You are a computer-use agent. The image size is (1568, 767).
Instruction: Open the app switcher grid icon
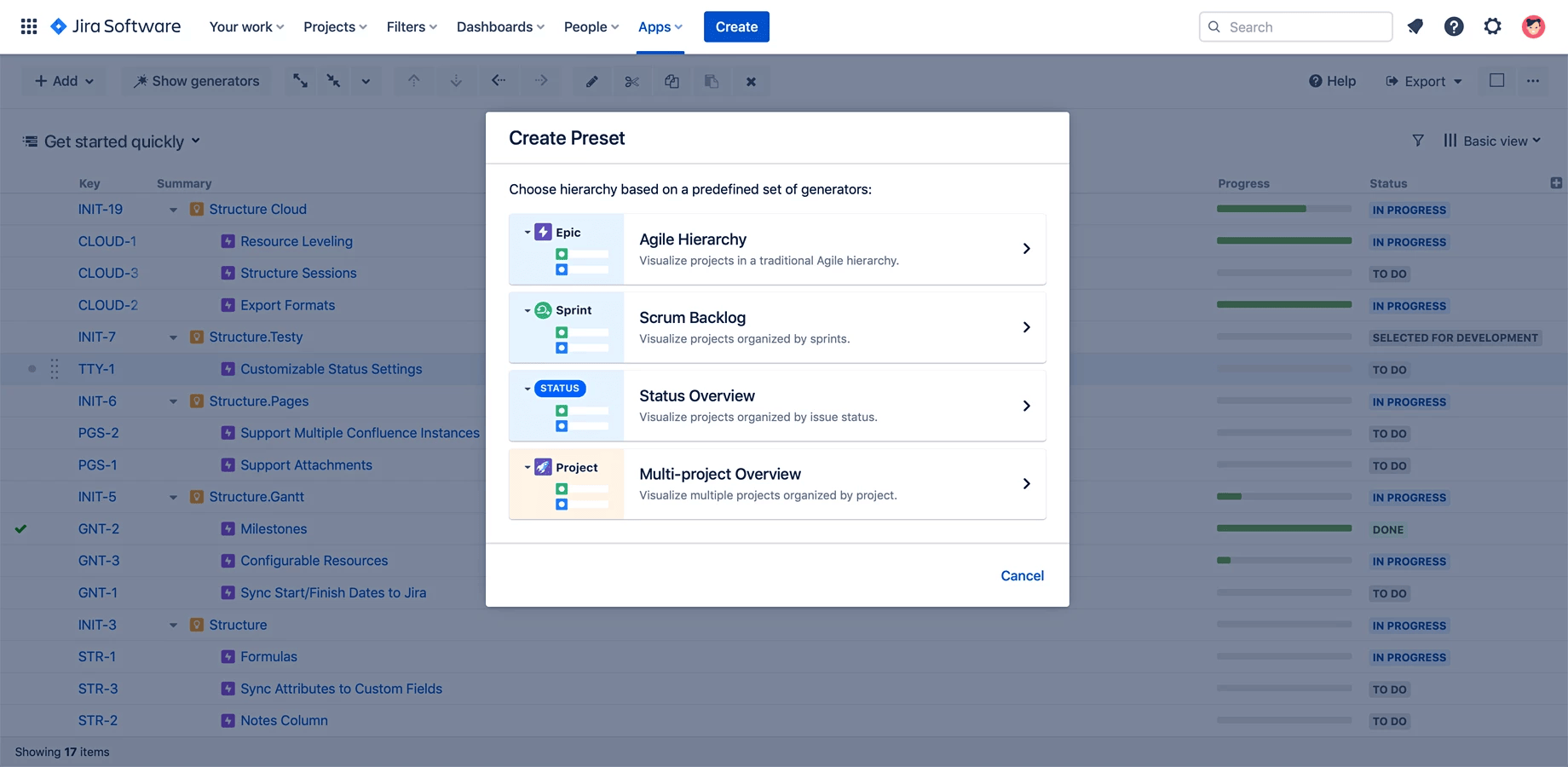point(29,26)
